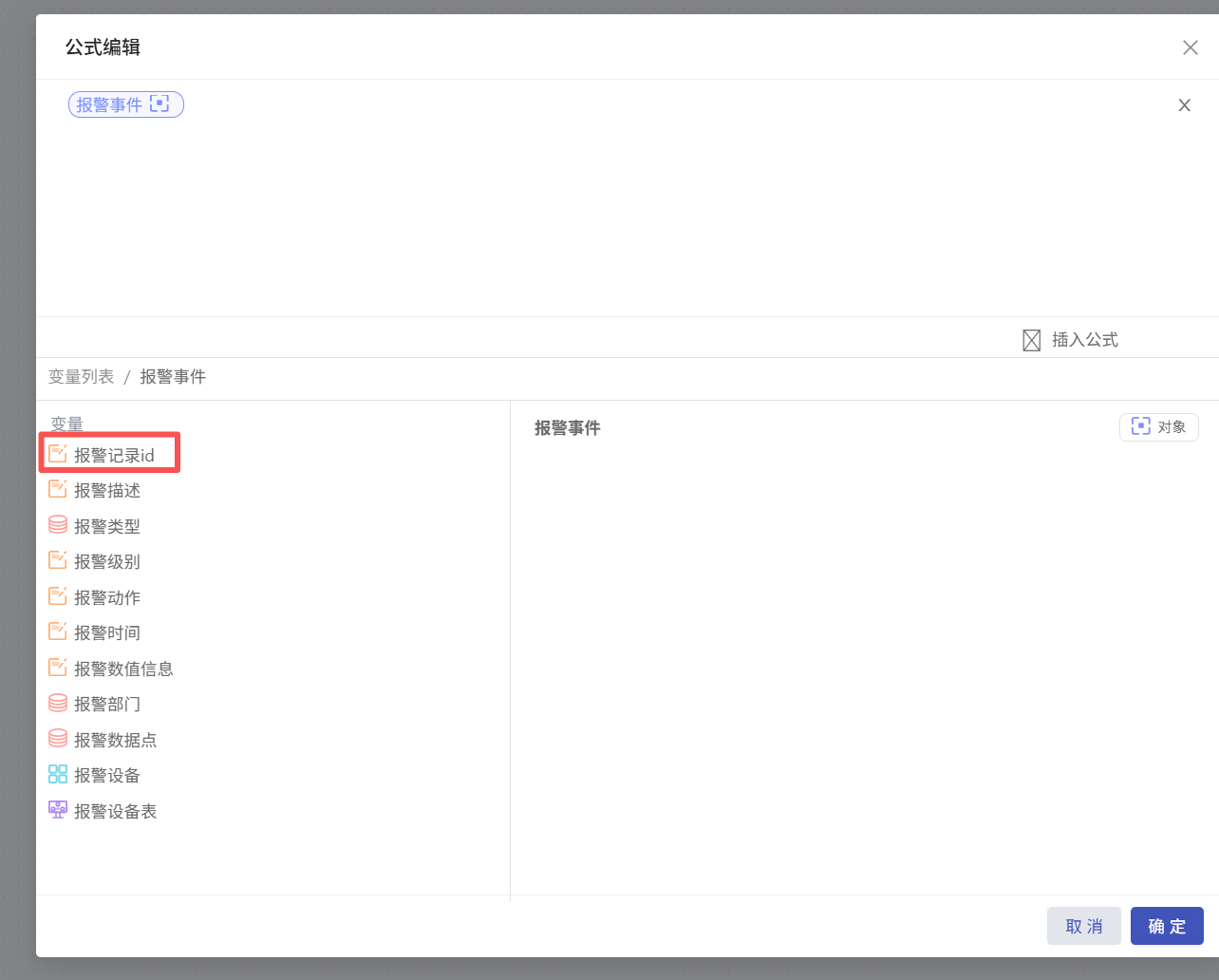Select the 报警记录id variable
Viewport: 1219px width, 980px height.
pyautogui.click(x=114, y=455)
